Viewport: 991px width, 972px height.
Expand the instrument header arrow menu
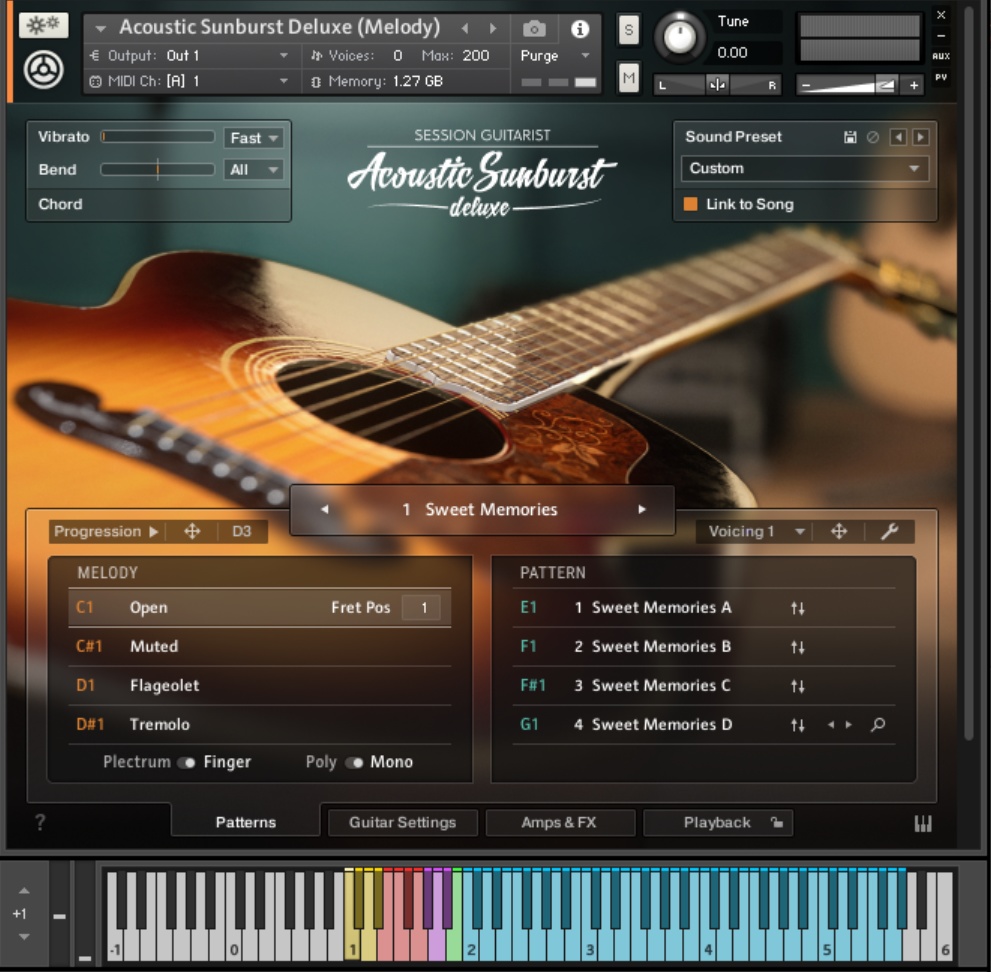(x=100, y=28)
